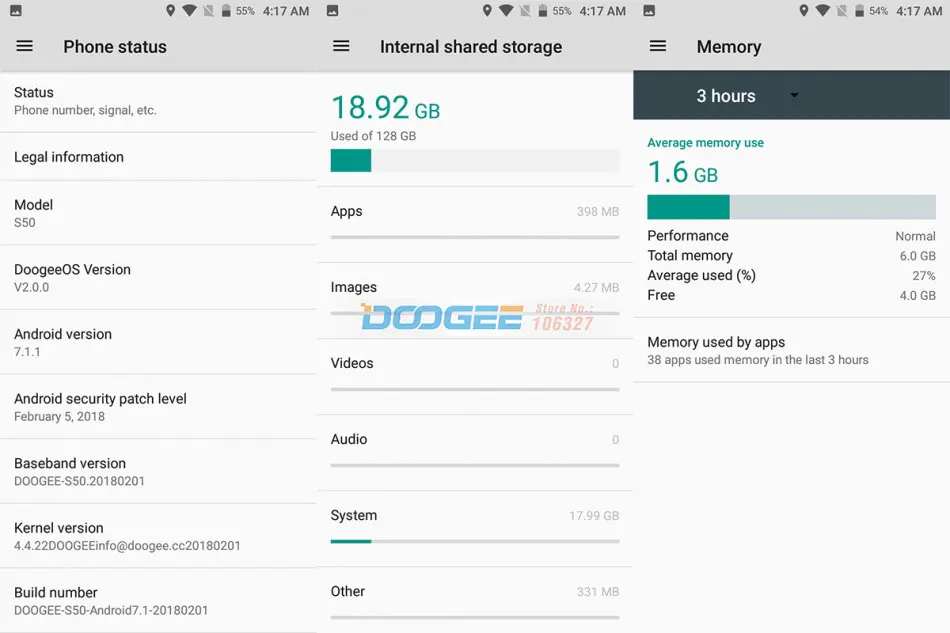Select the System storage row
The image size is (950, 633).
click(x=474, y=528)
